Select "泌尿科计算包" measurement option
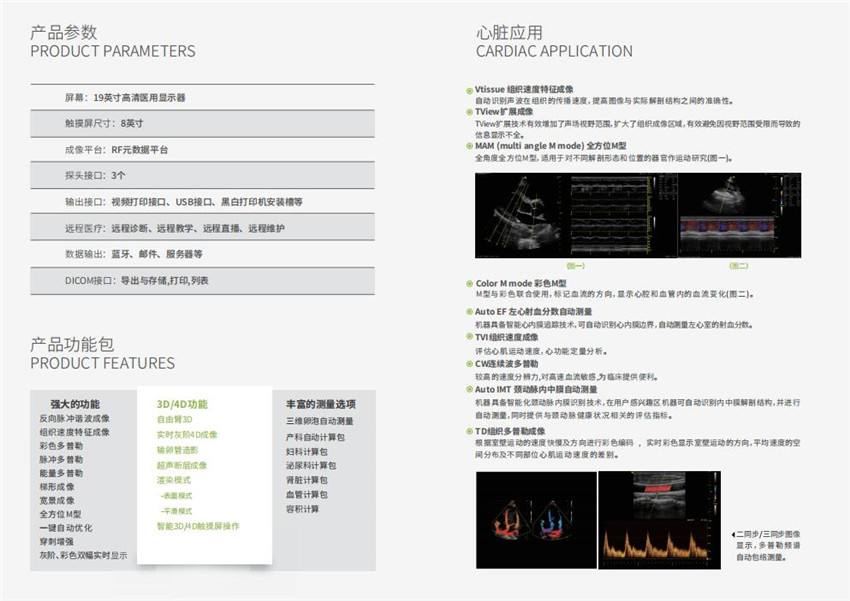Viewport: 850px width, 601px height. [311, 466]
